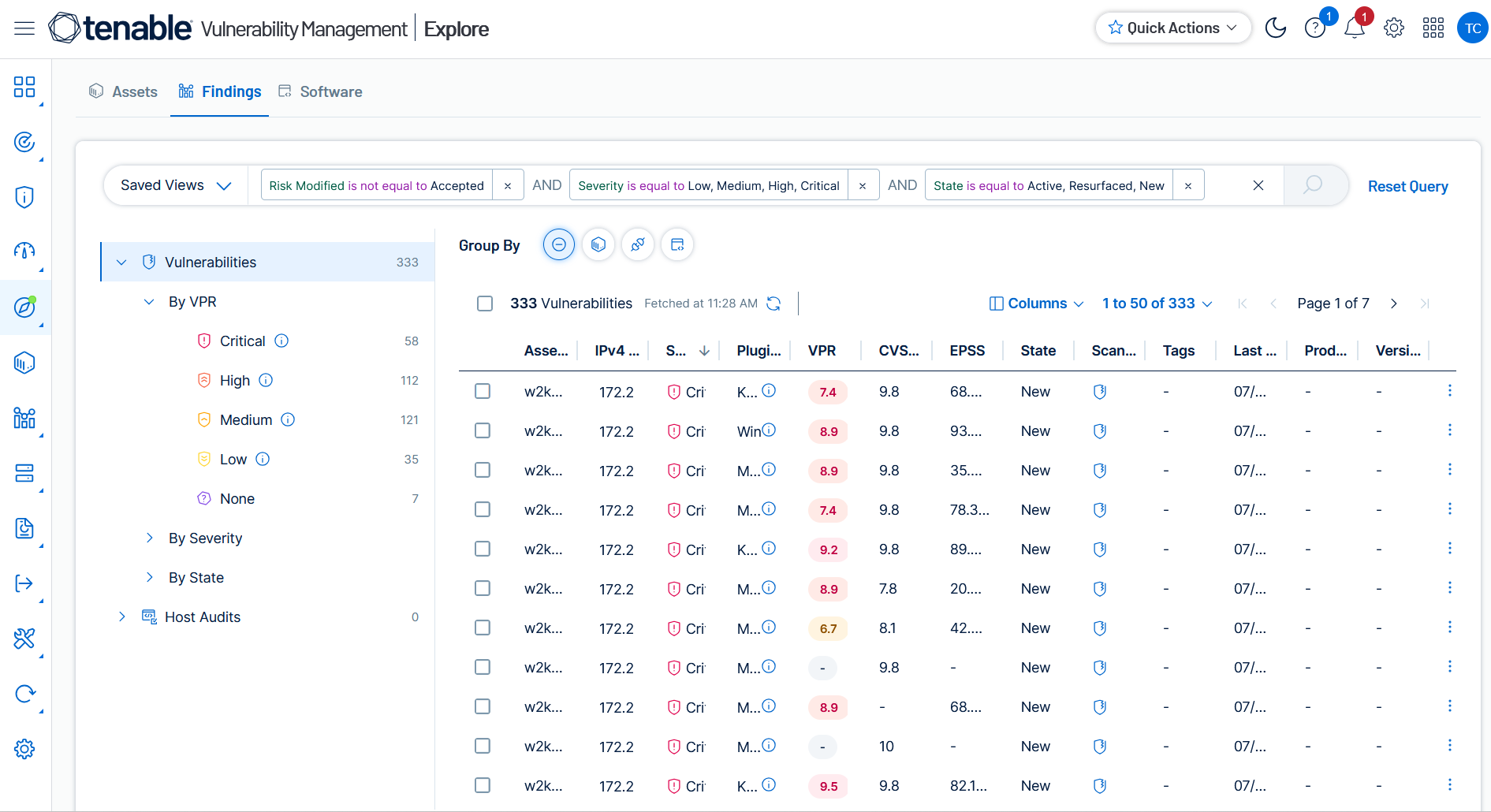The image size is (1491, 812).
Task: Check the row with VPR 9.2
Action: 483,549
